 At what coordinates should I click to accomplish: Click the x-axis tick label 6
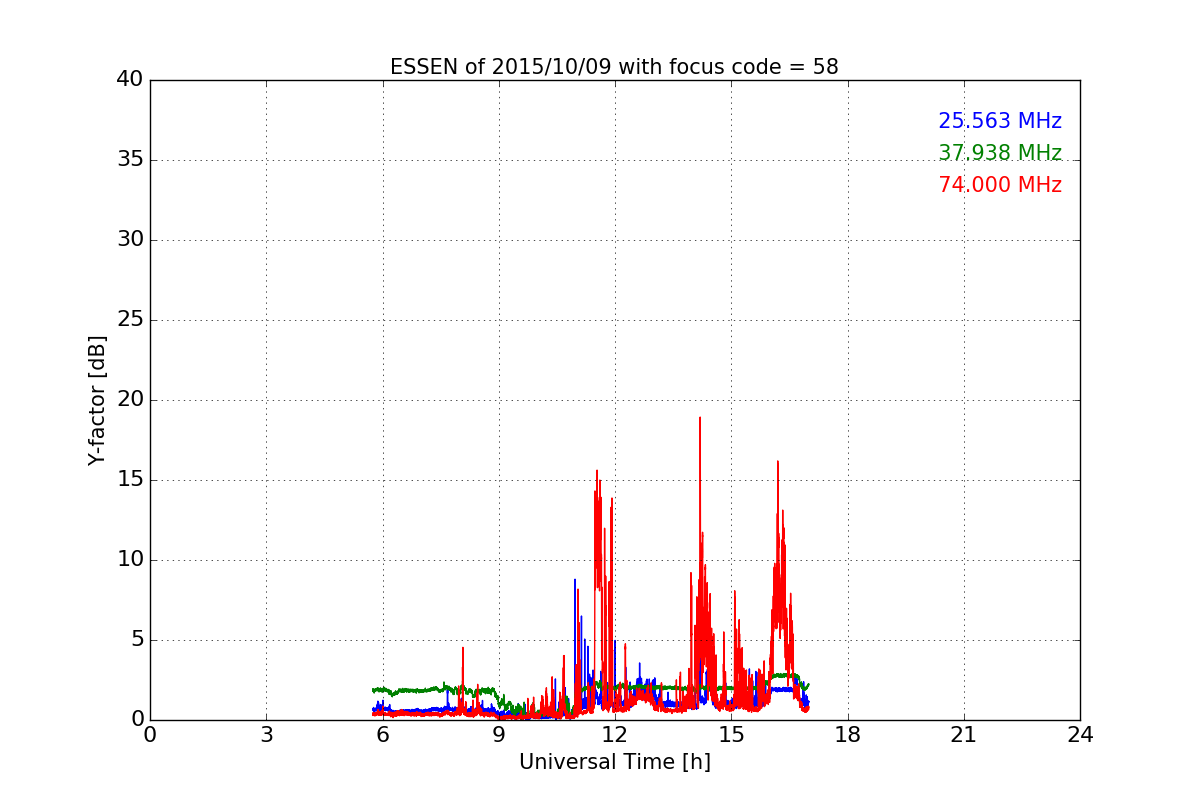(382, 735)
